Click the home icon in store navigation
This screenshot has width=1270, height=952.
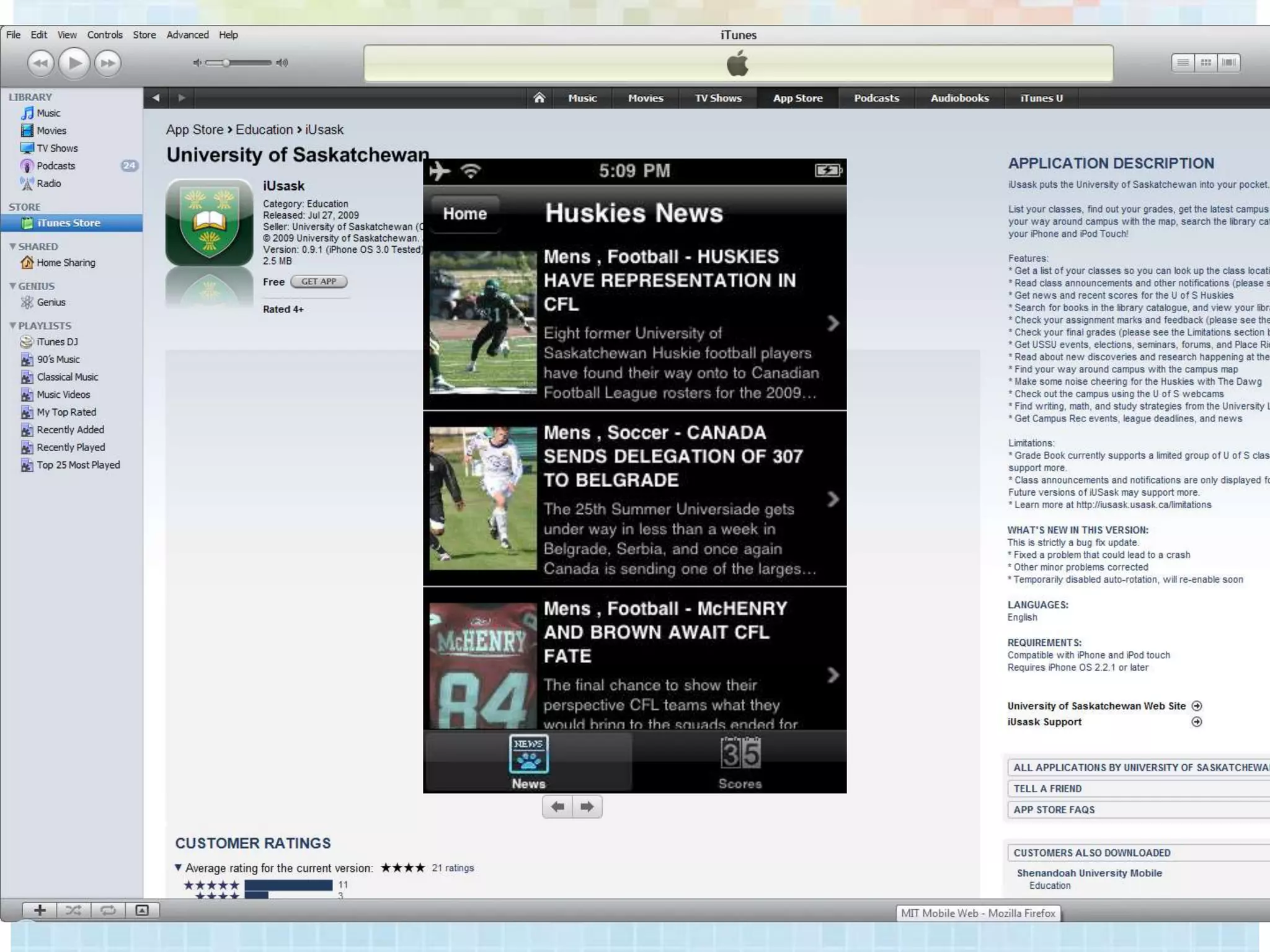[x=539, y=97]
